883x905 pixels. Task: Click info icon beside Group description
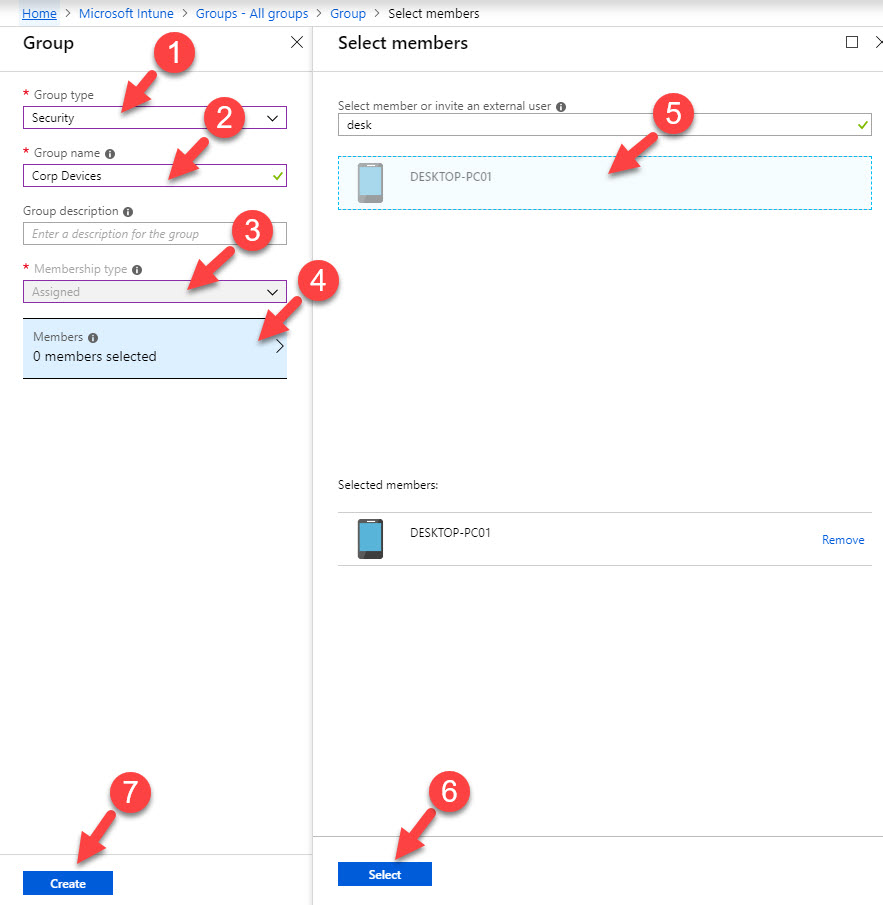(x=129, y=212)
